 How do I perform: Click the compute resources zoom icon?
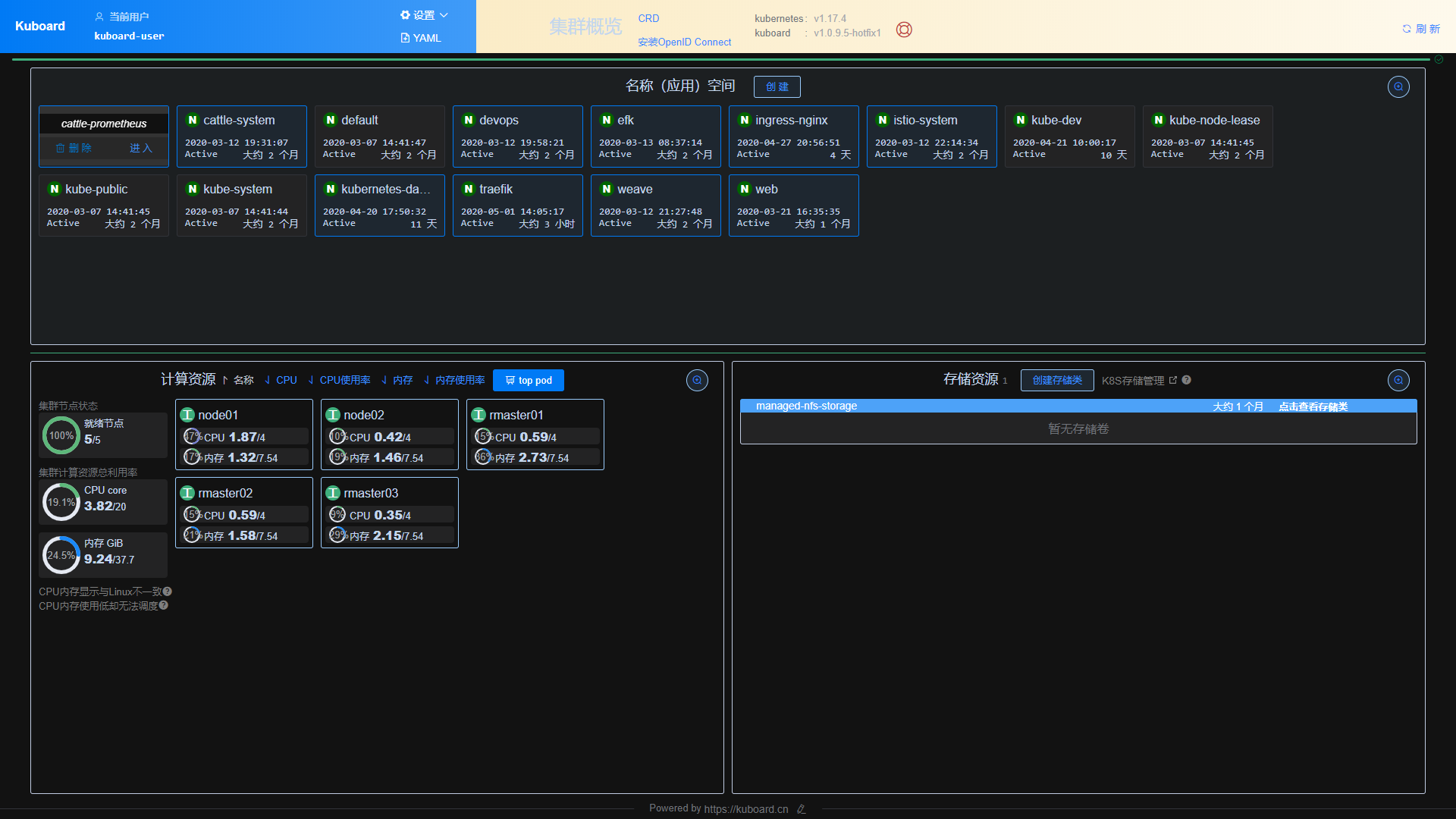tap(697, 380)
